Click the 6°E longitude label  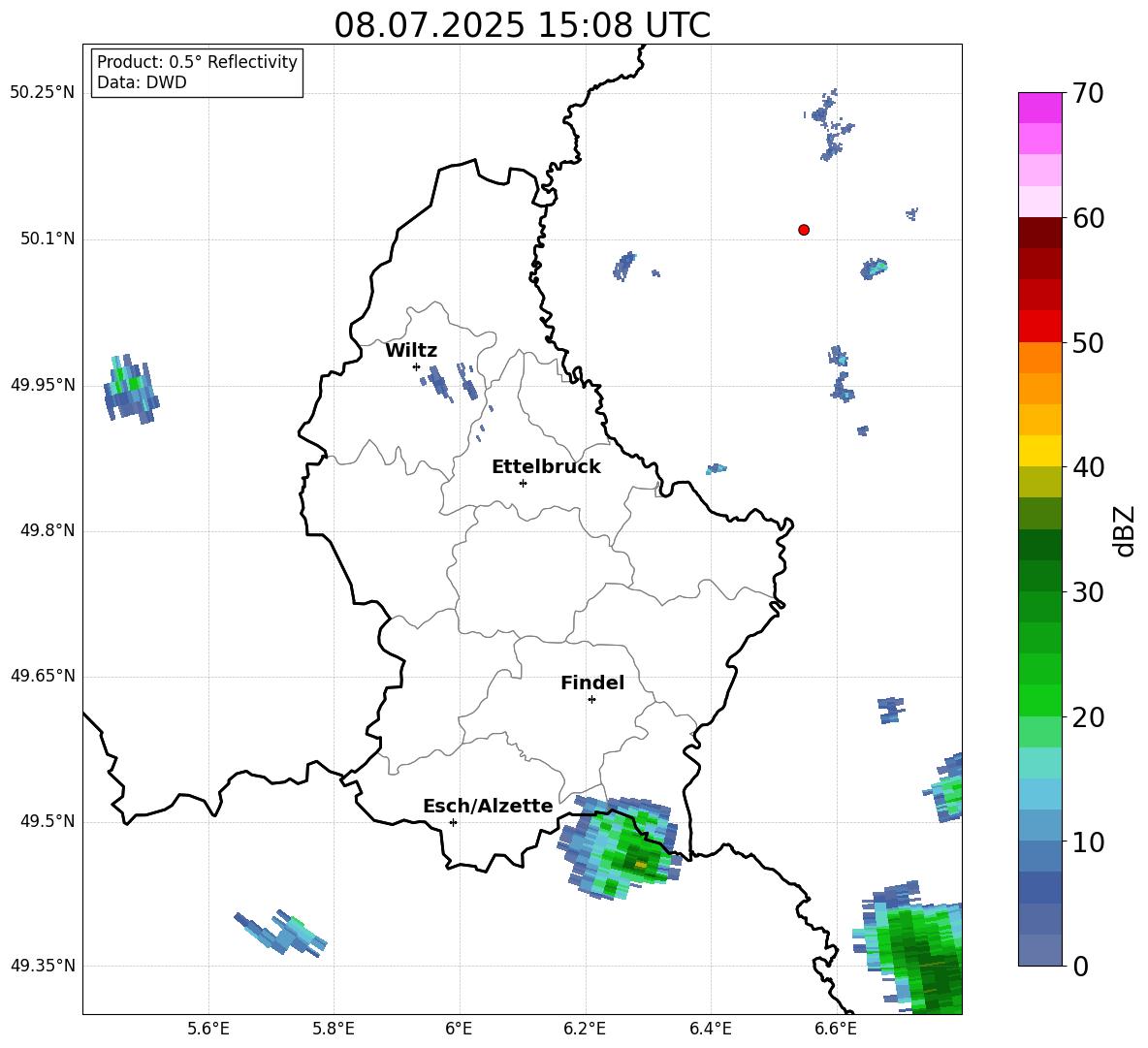tap(459, 1029)
